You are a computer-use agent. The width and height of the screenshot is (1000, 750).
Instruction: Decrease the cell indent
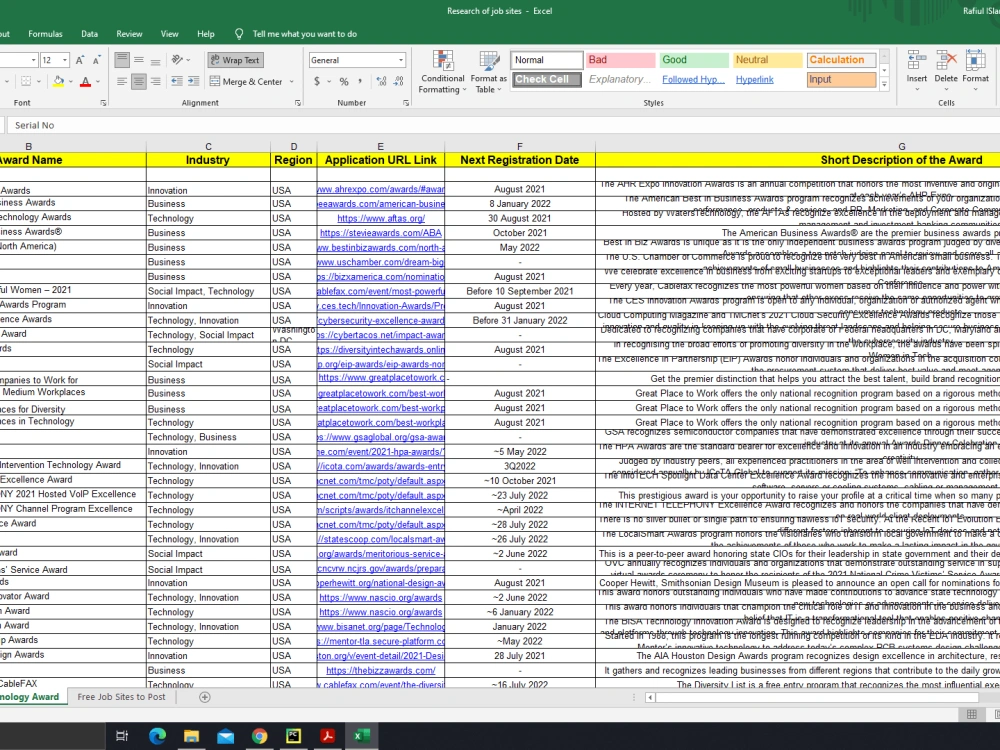click(x=177, y=81)
